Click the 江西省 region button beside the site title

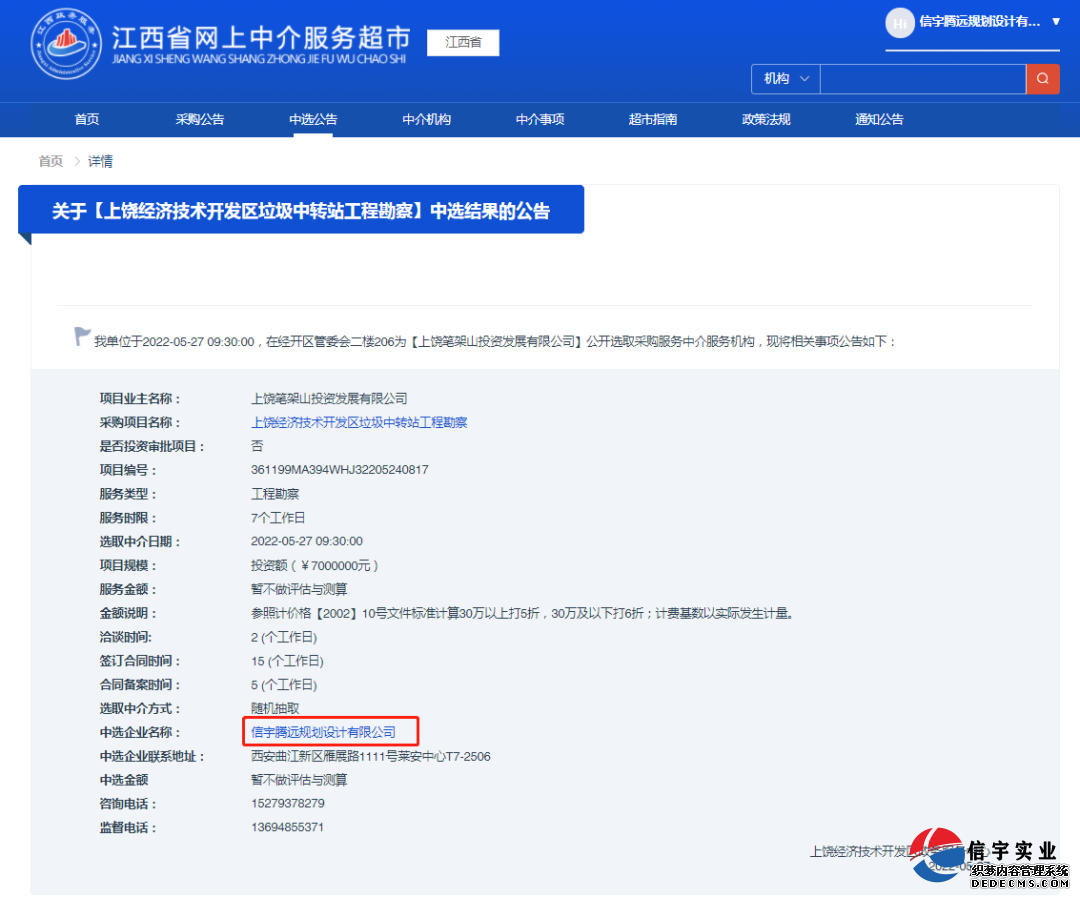(462, 43)
